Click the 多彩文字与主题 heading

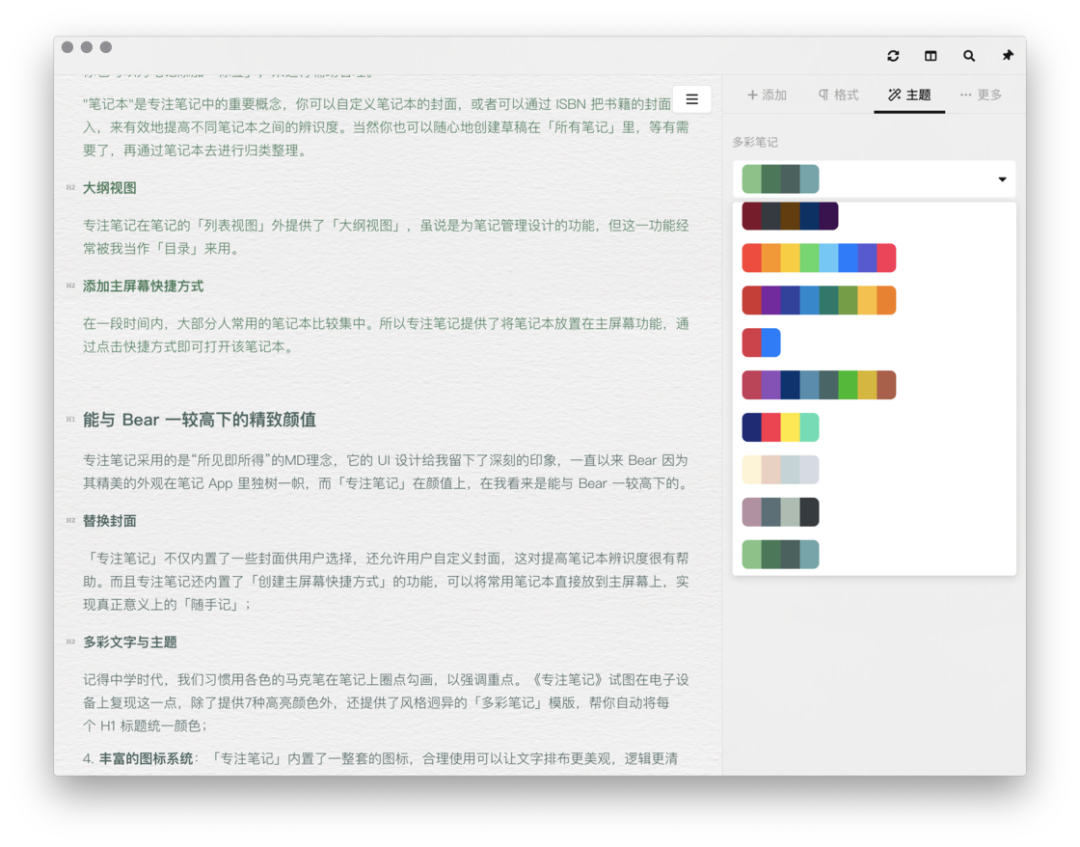tap(130, 642)
